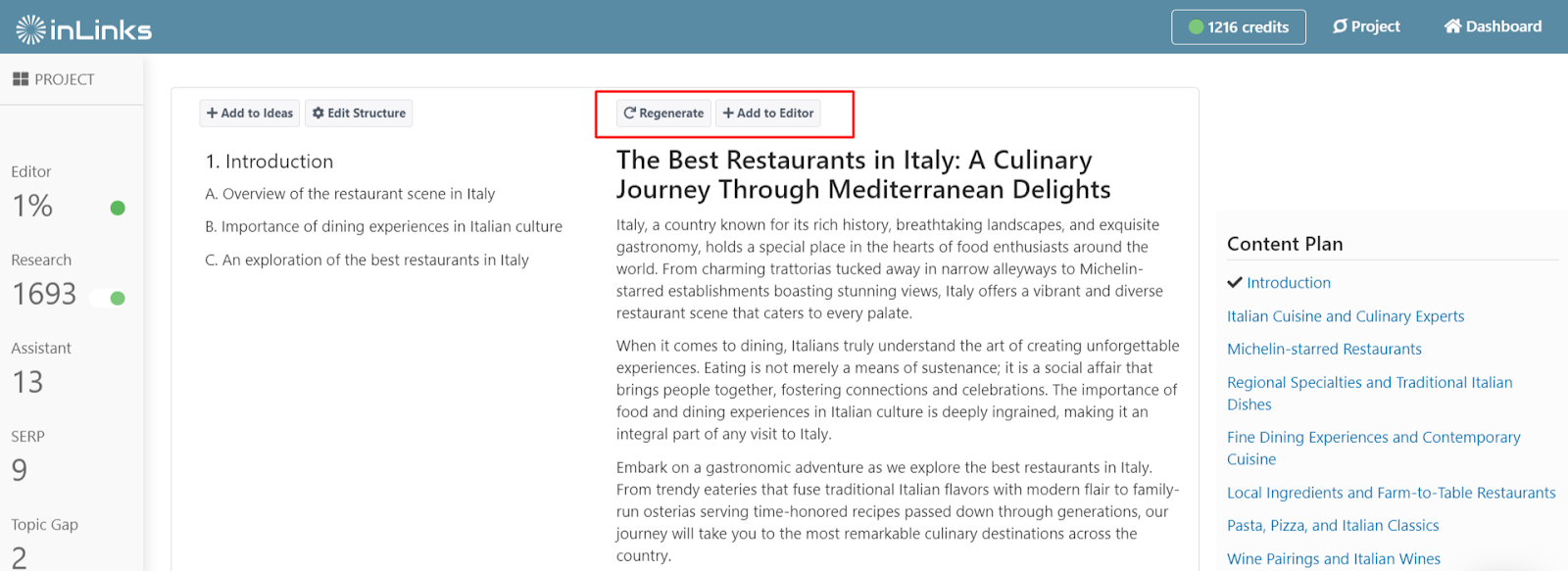Click the Dashboard home icon
The image size is (1568, 571).
[1452, 26]
